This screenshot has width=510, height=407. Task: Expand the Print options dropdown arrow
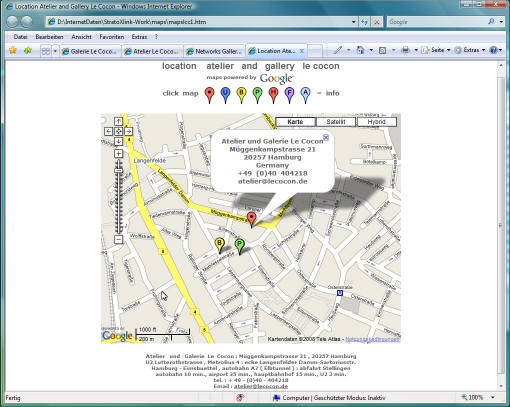(x=416, y=50)
